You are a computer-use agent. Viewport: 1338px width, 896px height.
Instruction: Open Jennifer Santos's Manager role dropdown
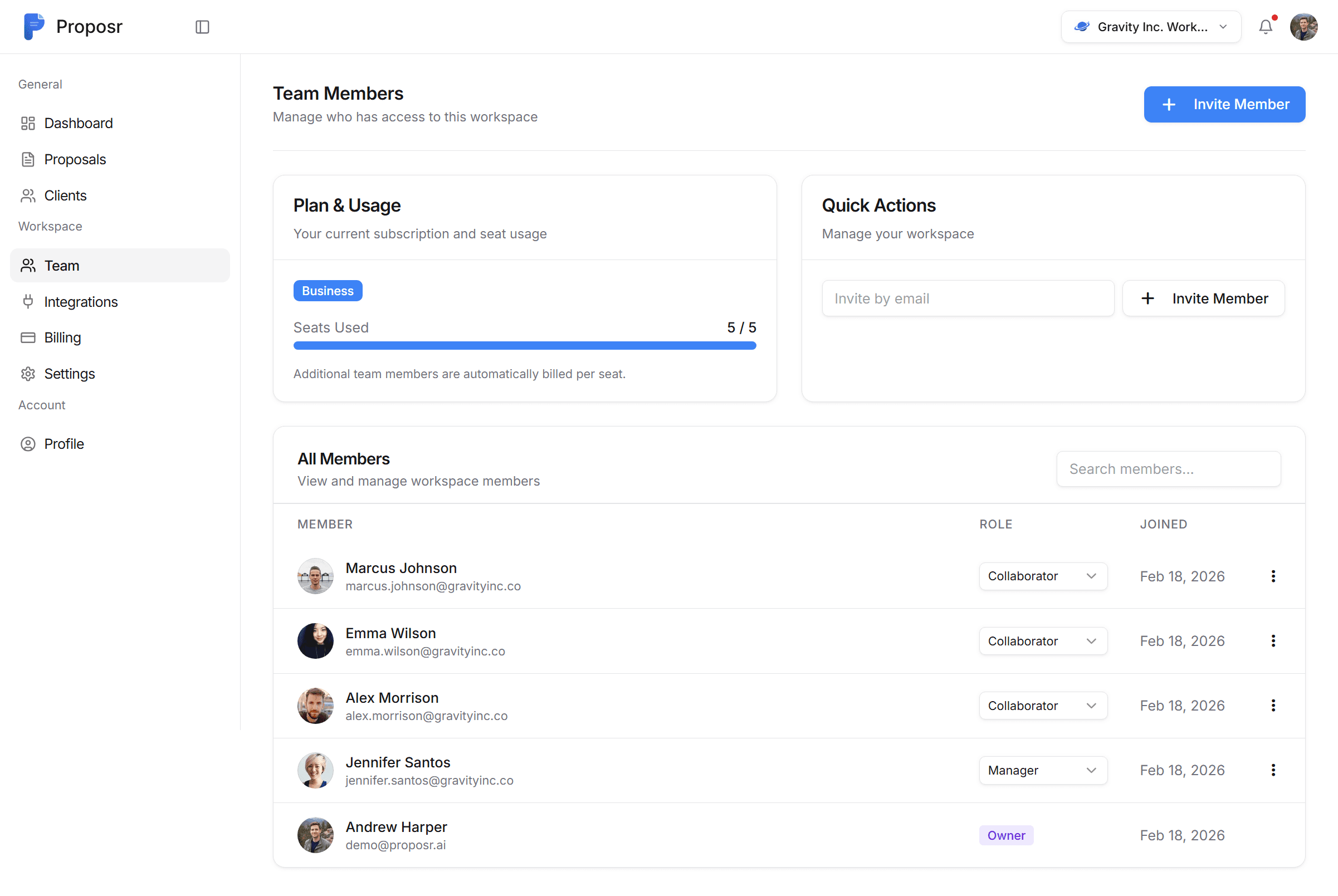1043,770
